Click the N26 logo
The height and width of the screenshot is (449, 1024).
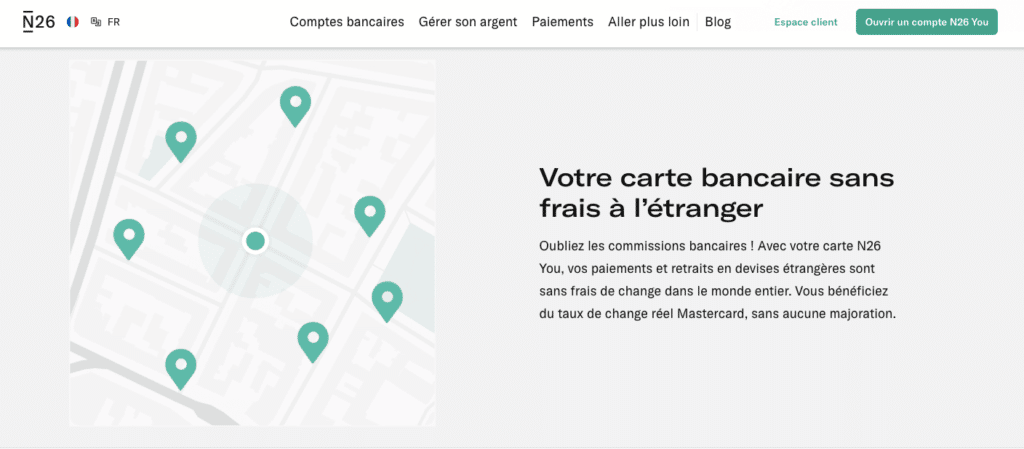coord(39,22)
